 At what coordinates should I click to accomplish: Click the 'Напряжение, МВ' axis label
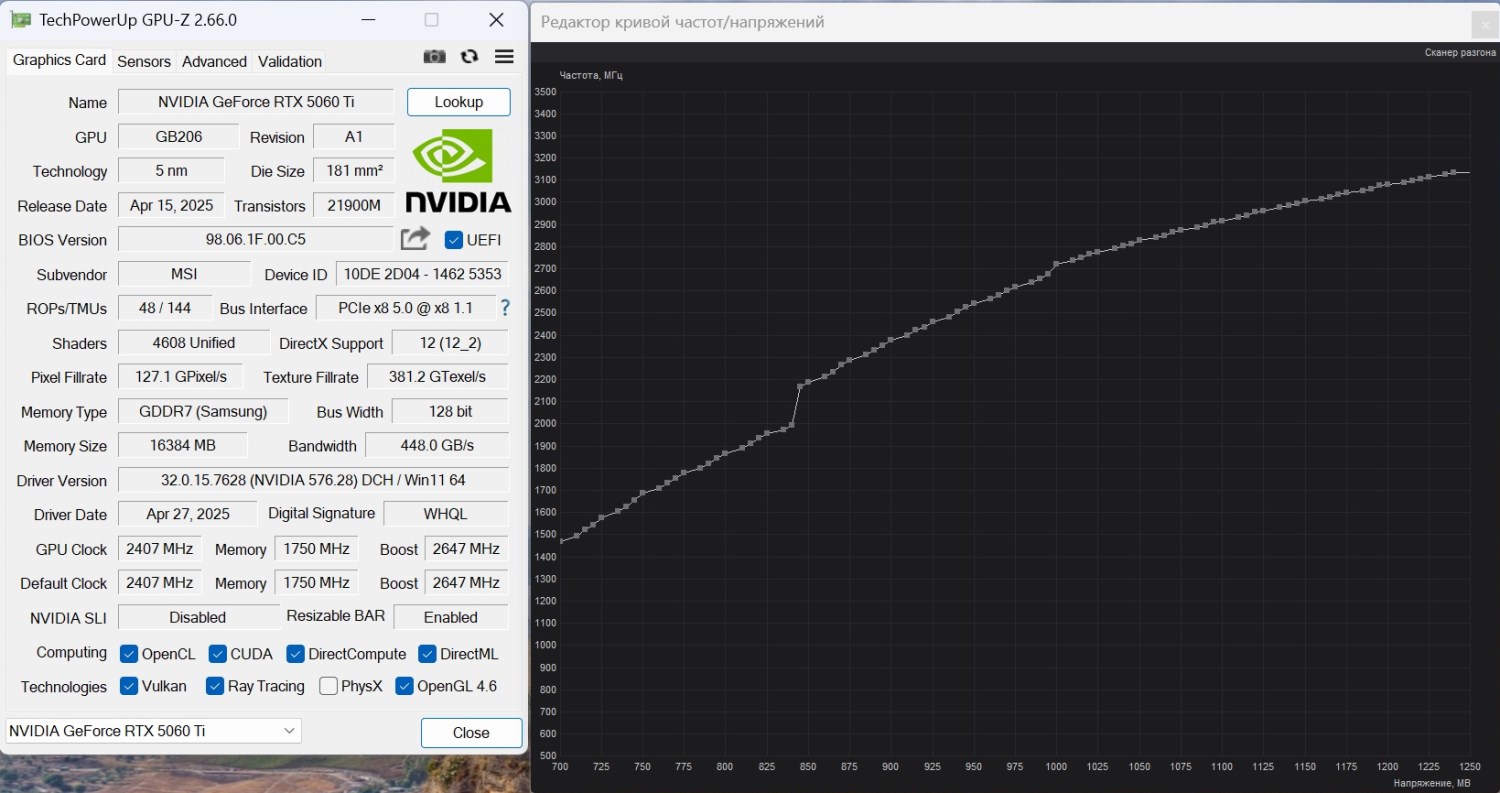click(x=1431, y=783)
